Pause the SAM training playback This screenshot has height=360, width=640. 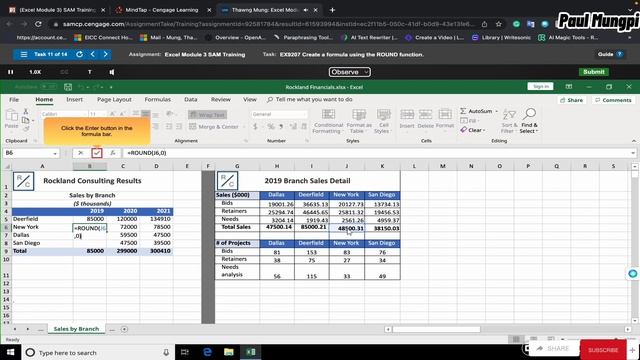point(11,72)
